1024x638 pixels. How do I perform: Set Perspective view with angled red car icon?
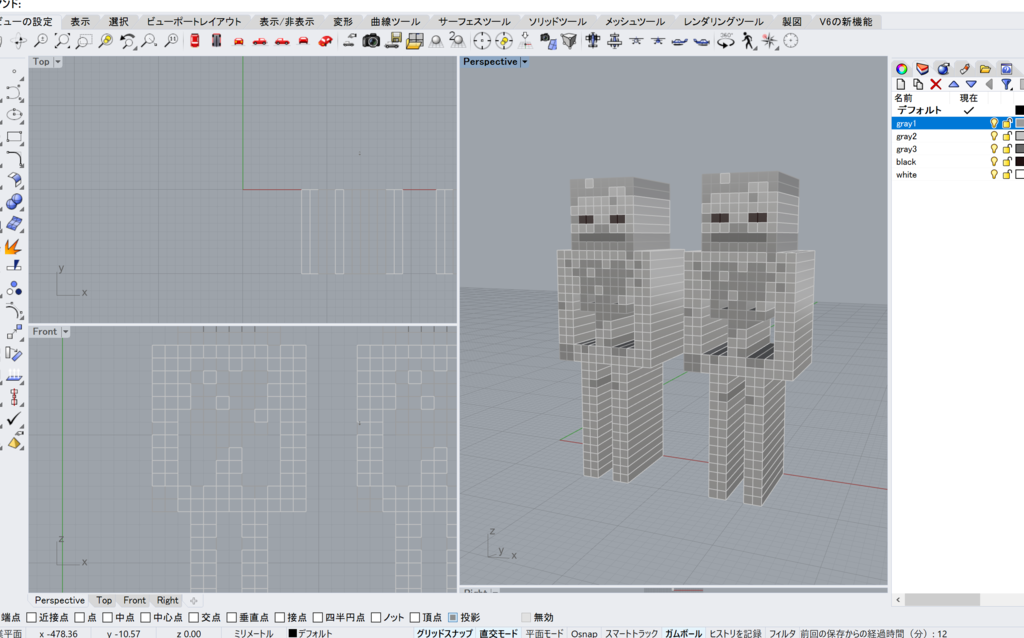coord(325,41)
